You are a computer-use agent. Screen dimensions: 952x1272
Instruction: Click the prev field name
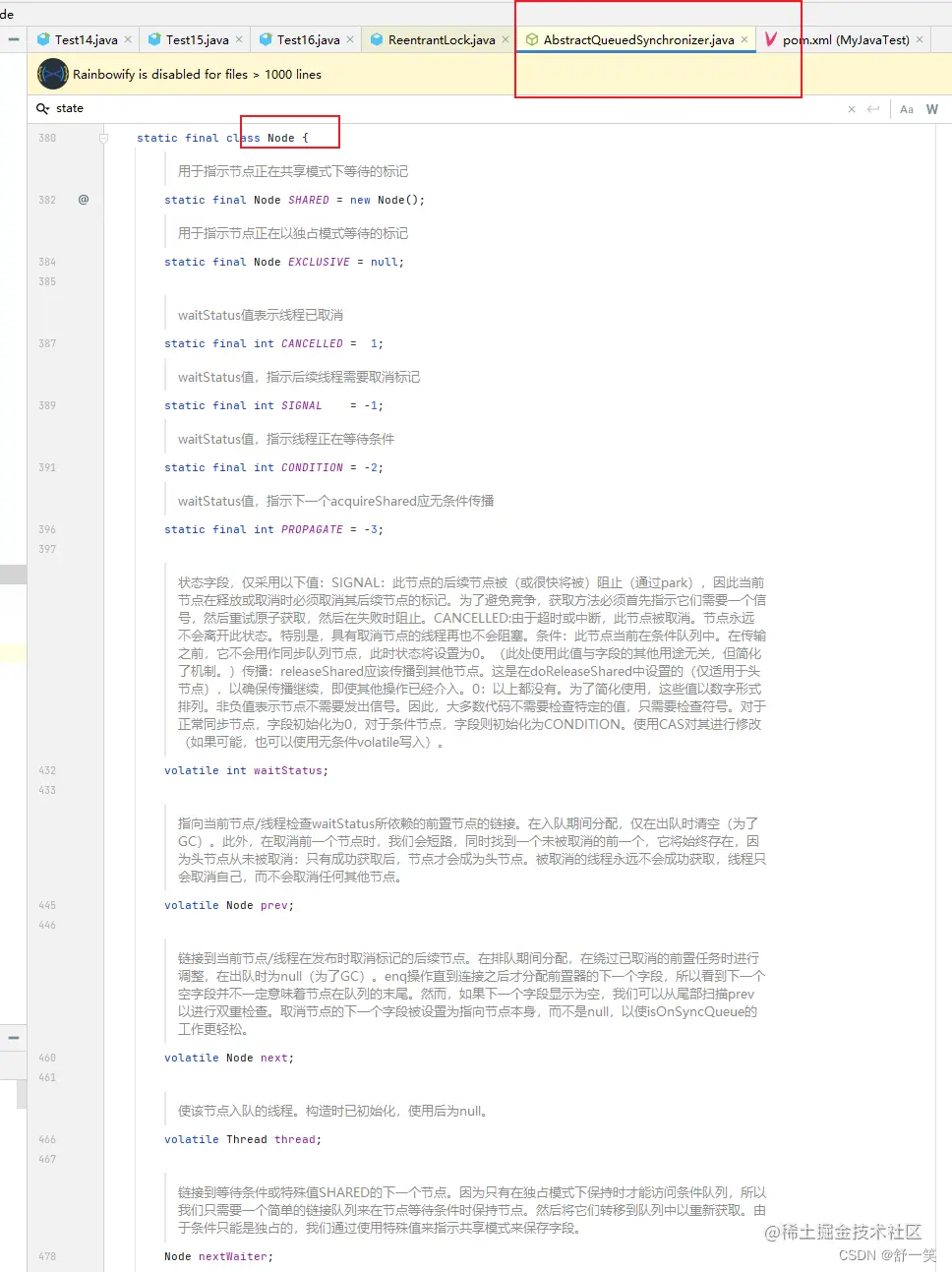click(274, 906)
